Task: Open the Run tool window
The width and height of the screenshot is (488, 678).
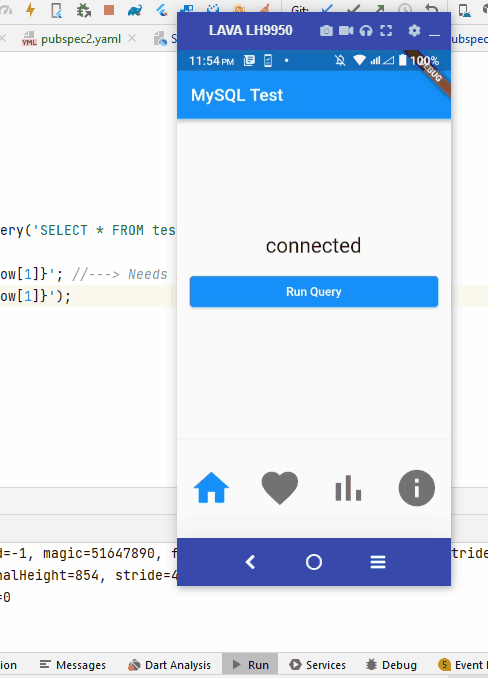Action: tap(250, 665)
